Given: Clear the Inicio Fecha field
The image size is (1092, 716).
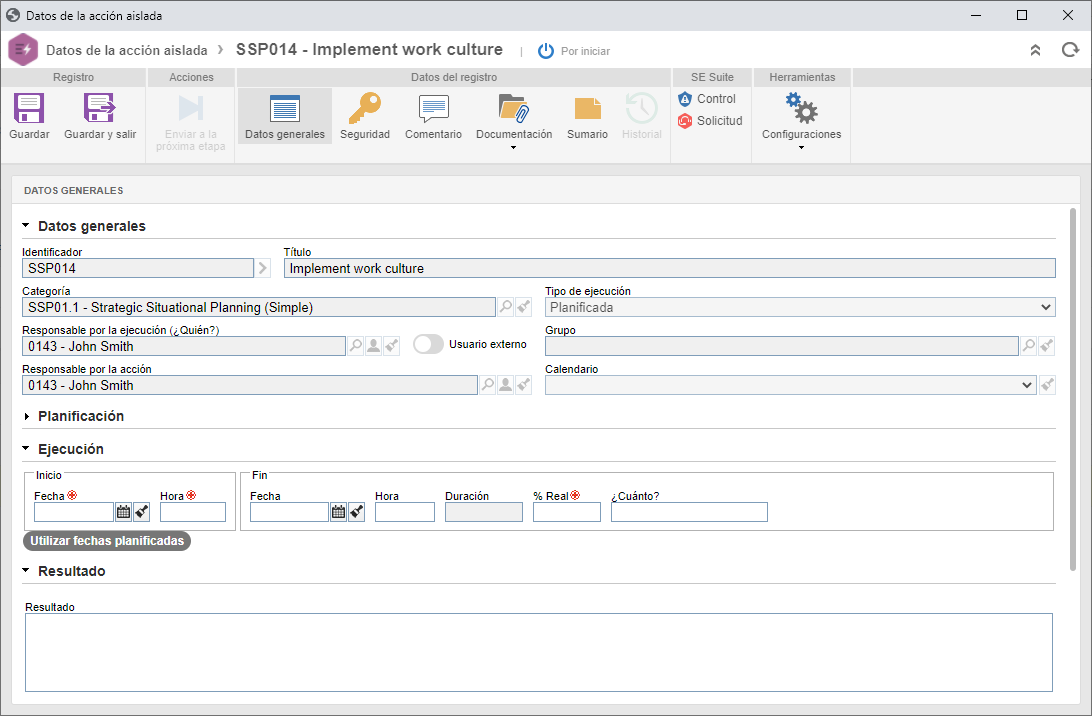Looking at the screenshot, I should [141, 512].
